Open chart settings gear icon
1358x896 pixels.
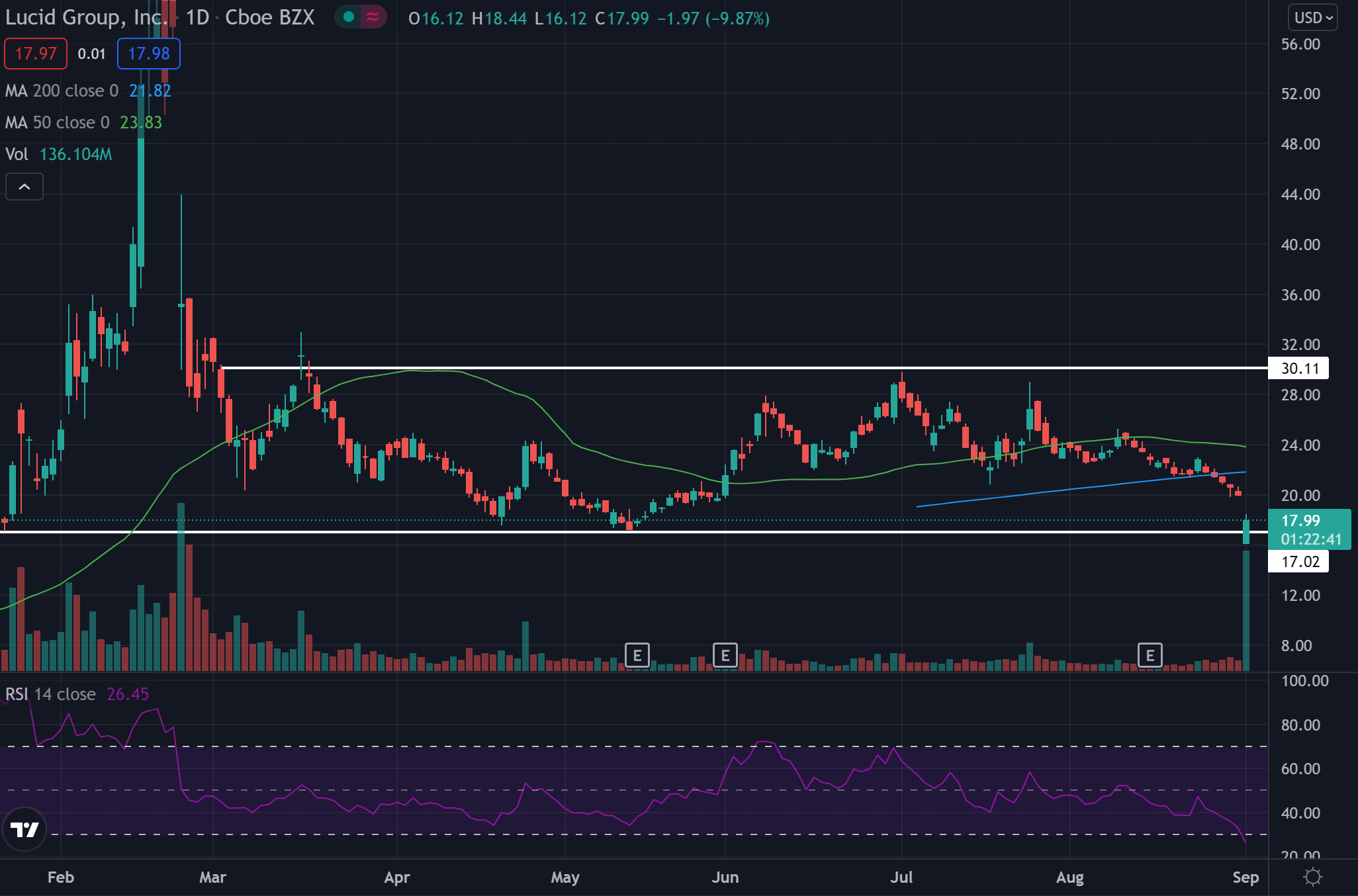[1312, 877]
